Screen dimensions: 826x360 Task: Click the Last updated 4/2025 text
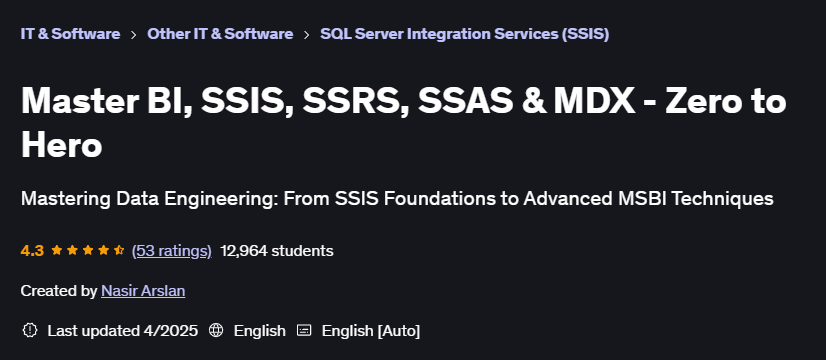point(123,331)
